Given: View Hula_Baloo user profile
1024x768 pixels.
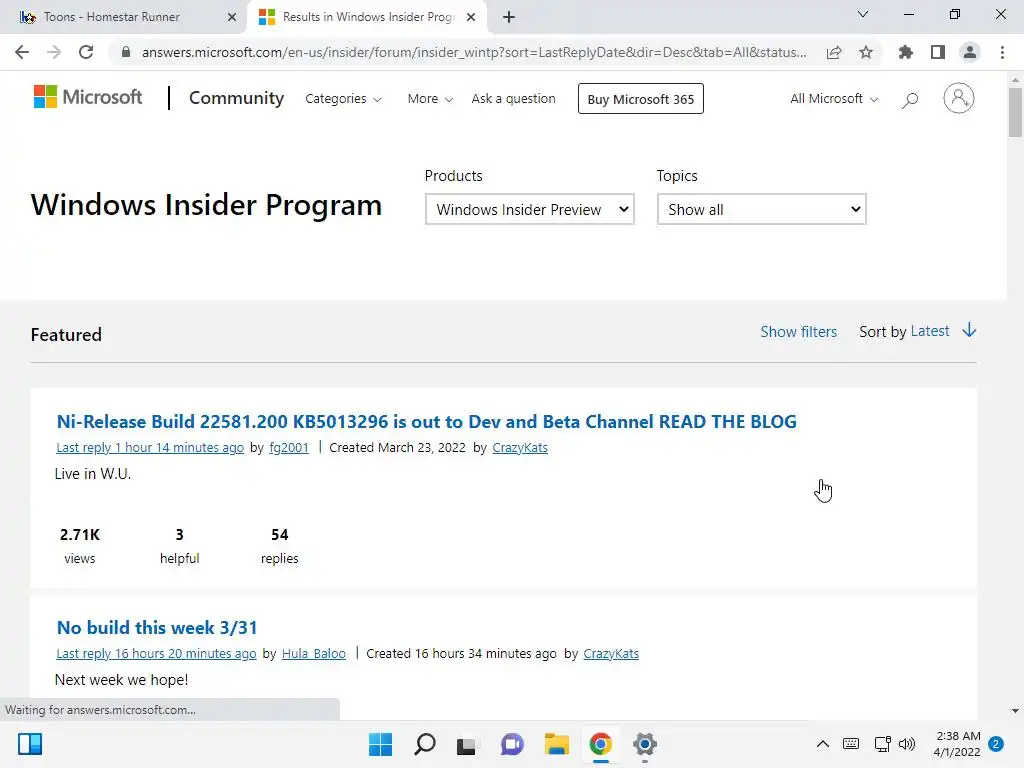Looking at the screenshot, I should (313, 654).
